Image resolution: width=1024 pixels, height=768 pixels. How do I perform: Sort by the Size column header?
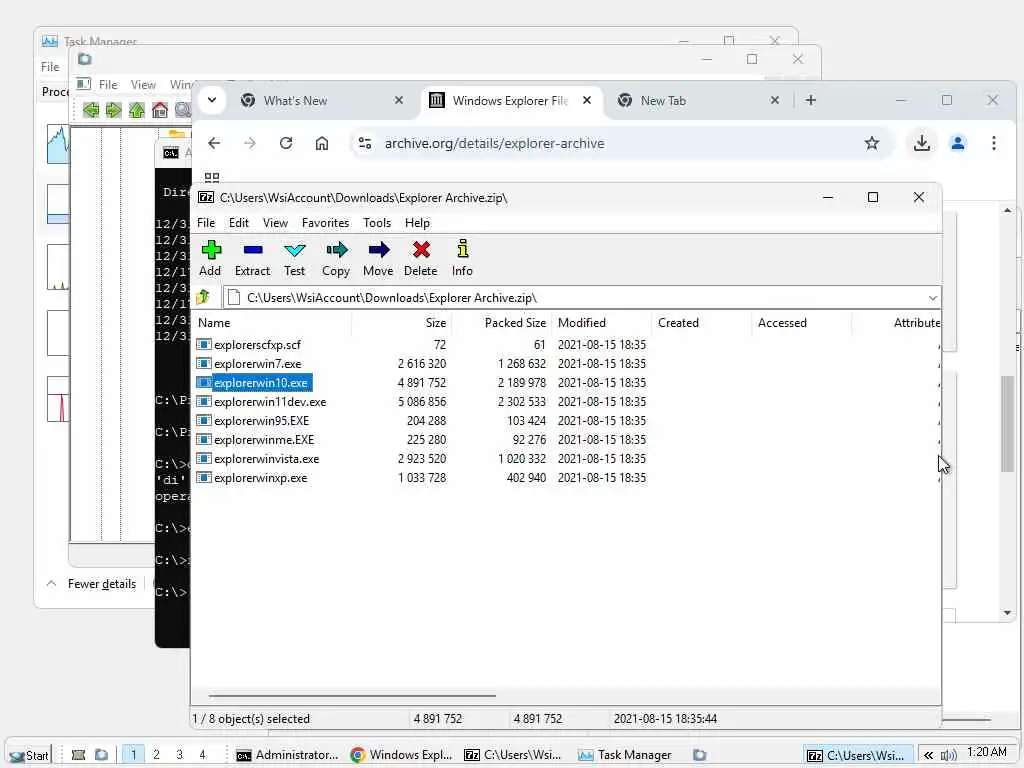[x=401, y=323]
